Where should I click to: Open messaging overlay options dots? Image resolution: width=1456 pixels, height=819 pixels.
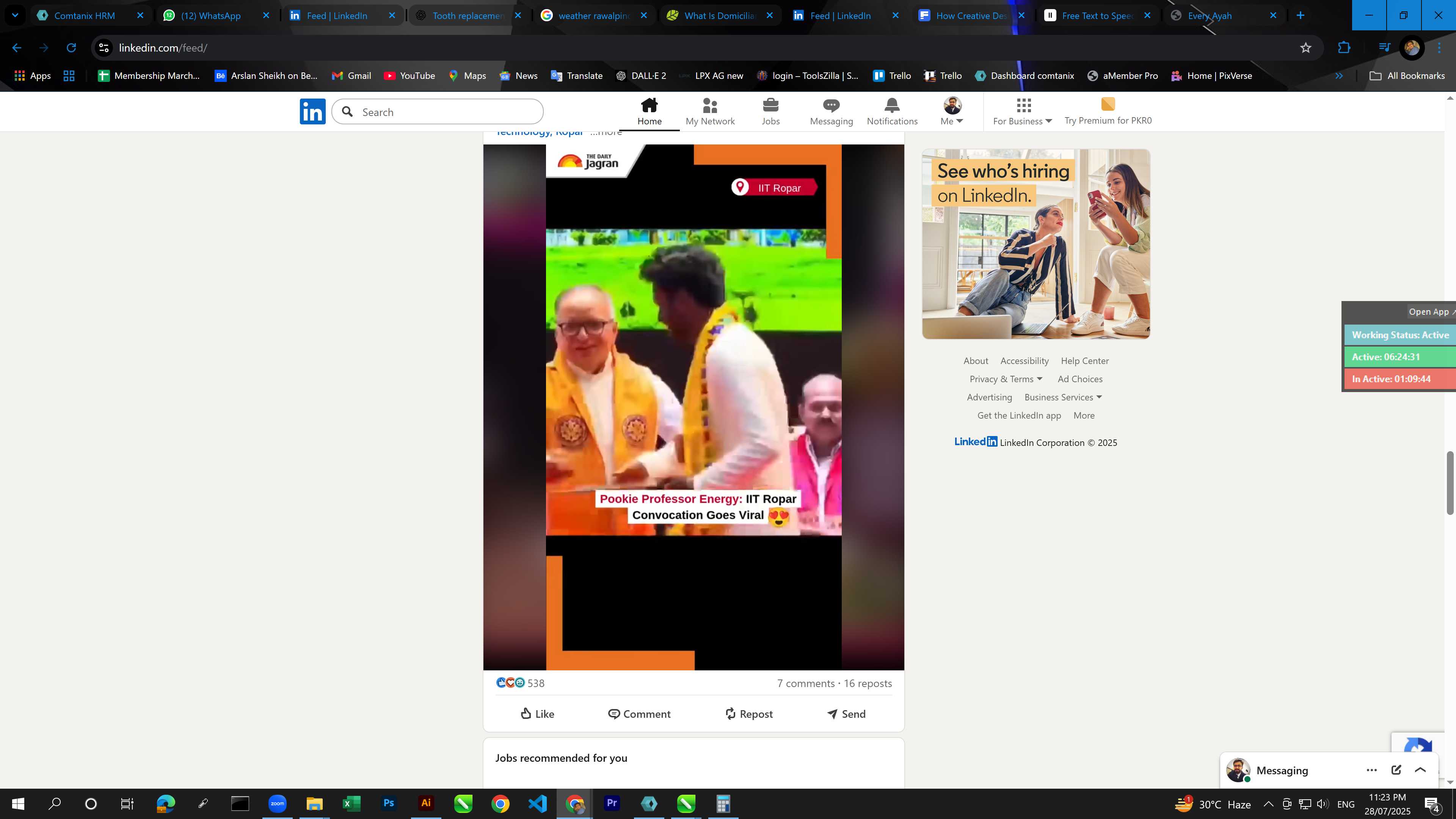[x=1371, y=770]
